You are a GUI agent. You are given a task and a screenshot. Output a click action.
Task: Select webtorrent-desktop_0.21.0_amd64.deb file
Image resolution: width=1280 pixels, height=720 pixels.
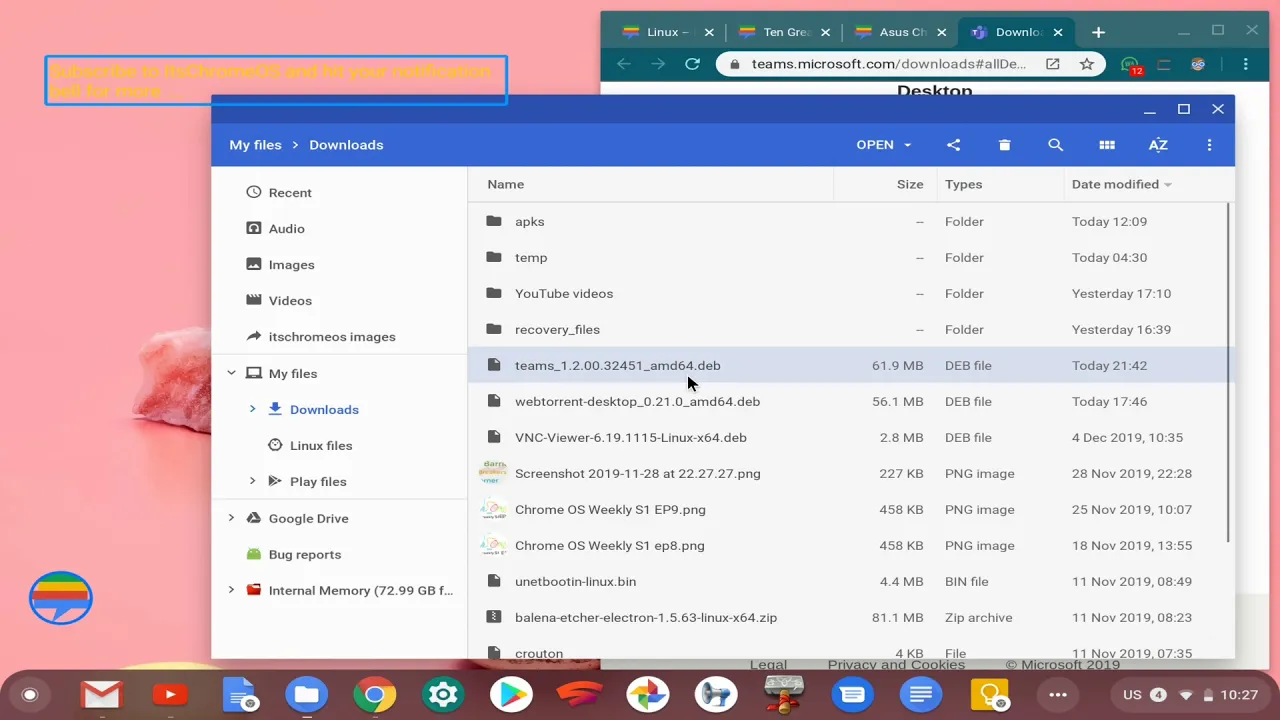846,401
